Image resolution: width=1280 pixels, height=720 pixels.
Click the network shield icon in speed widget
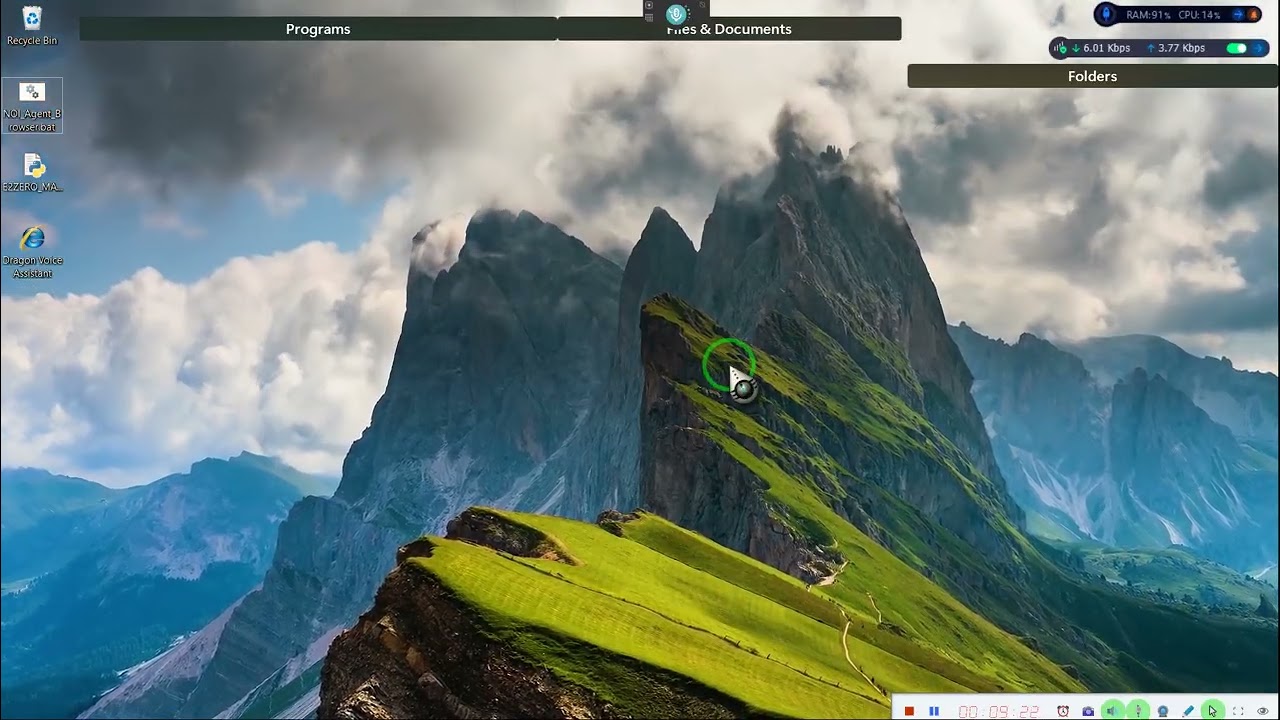click(1060, 48)
